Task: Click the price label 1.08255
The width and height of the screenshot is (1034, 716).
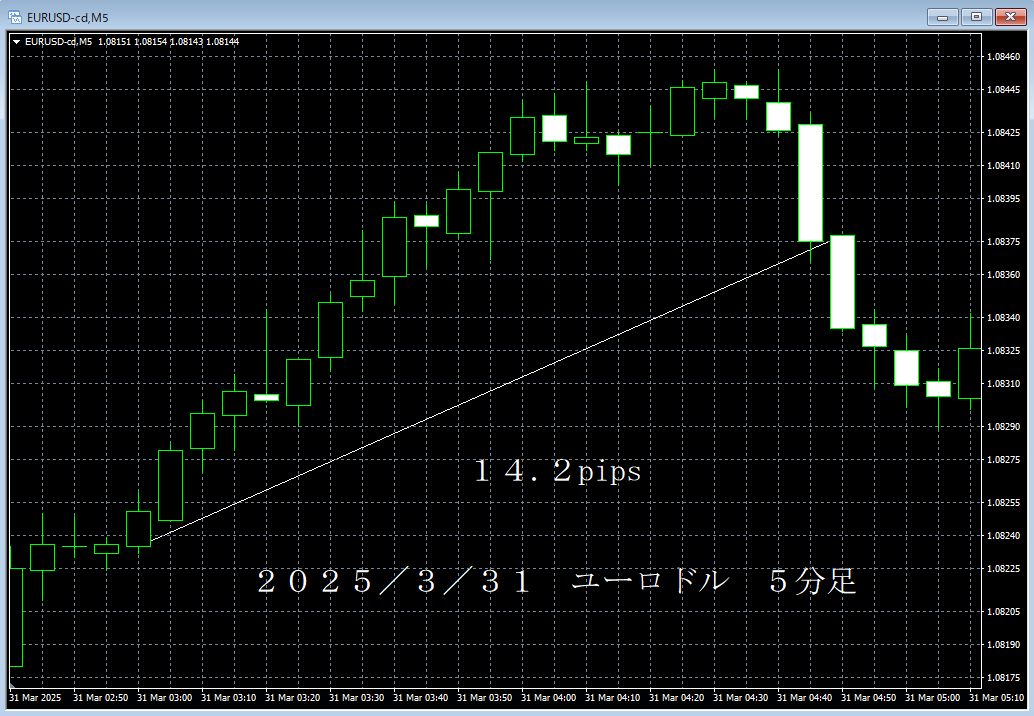Action: (x=1003, y=502)
